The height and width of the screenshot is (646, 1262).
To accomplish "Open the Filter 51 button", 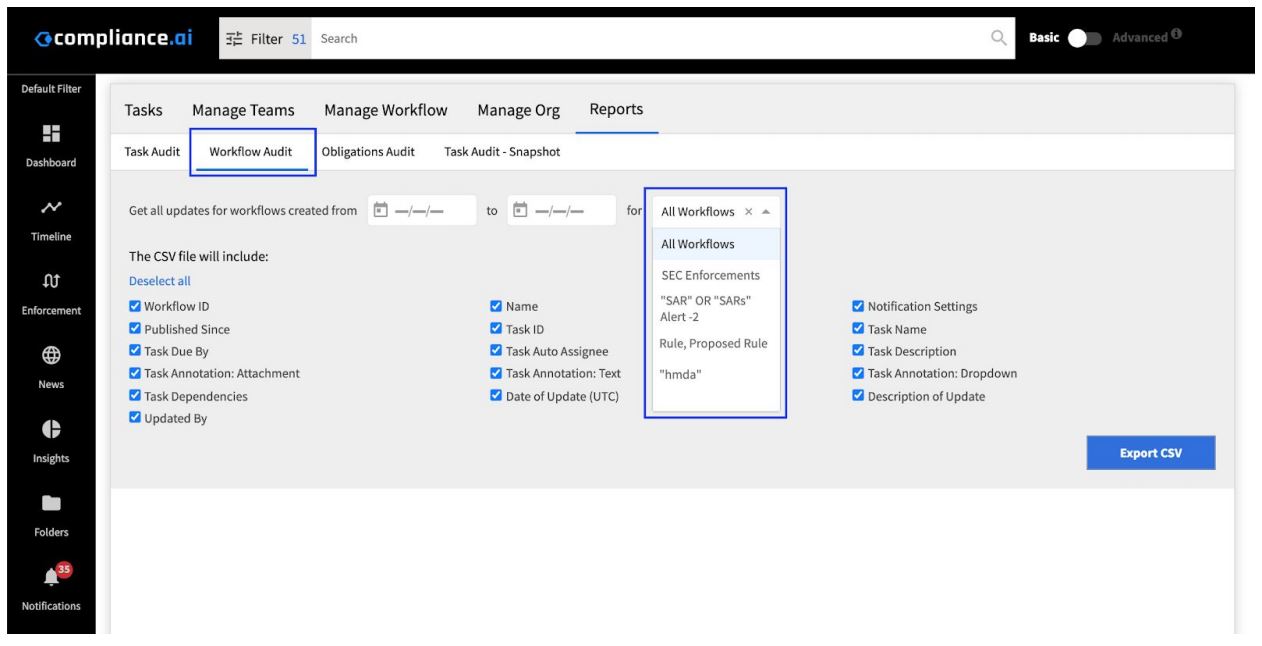I will point(266,38).
